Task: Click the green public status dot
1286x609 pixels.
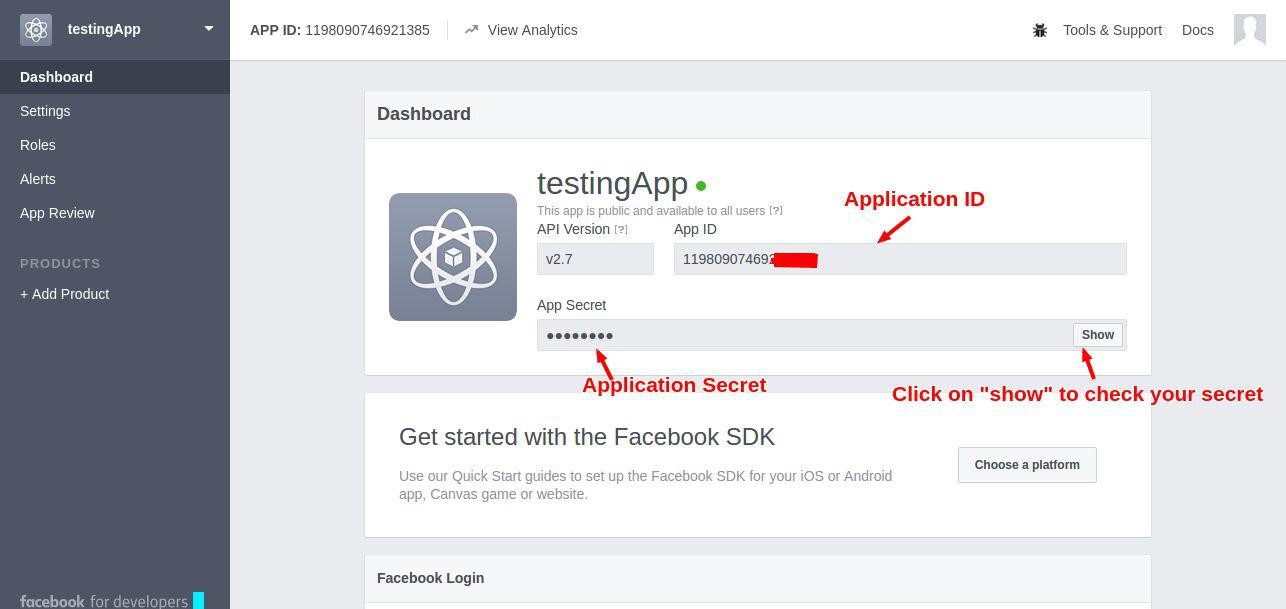Action: 701,186
